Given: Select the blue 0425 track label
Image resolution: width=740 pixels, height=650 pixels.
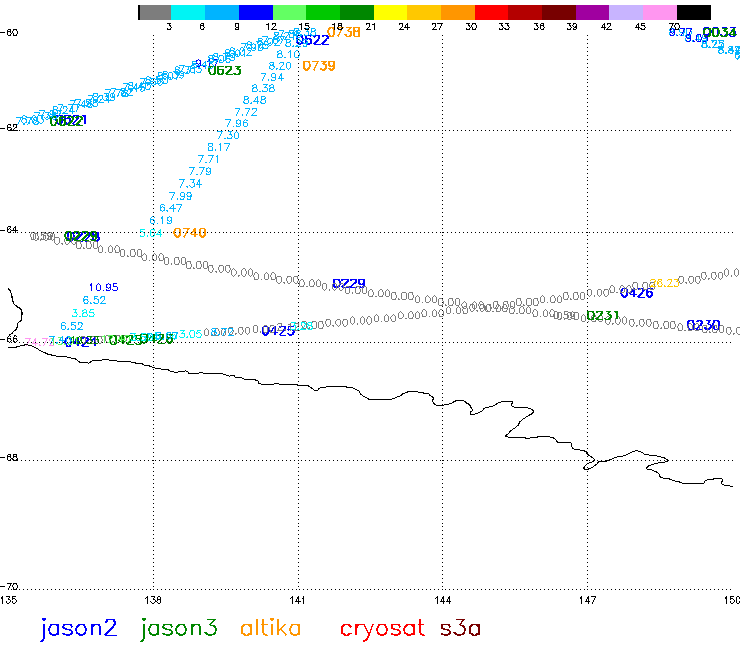Looking at the screenshot, I should point(278,331).
